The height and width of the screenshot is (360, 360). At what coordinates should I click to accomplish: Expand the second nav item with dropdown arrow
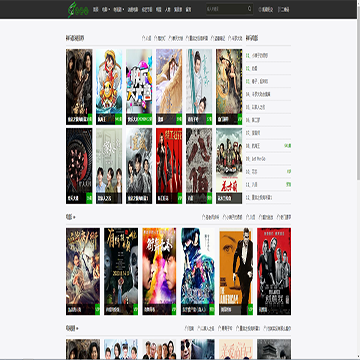coord(106,10)
